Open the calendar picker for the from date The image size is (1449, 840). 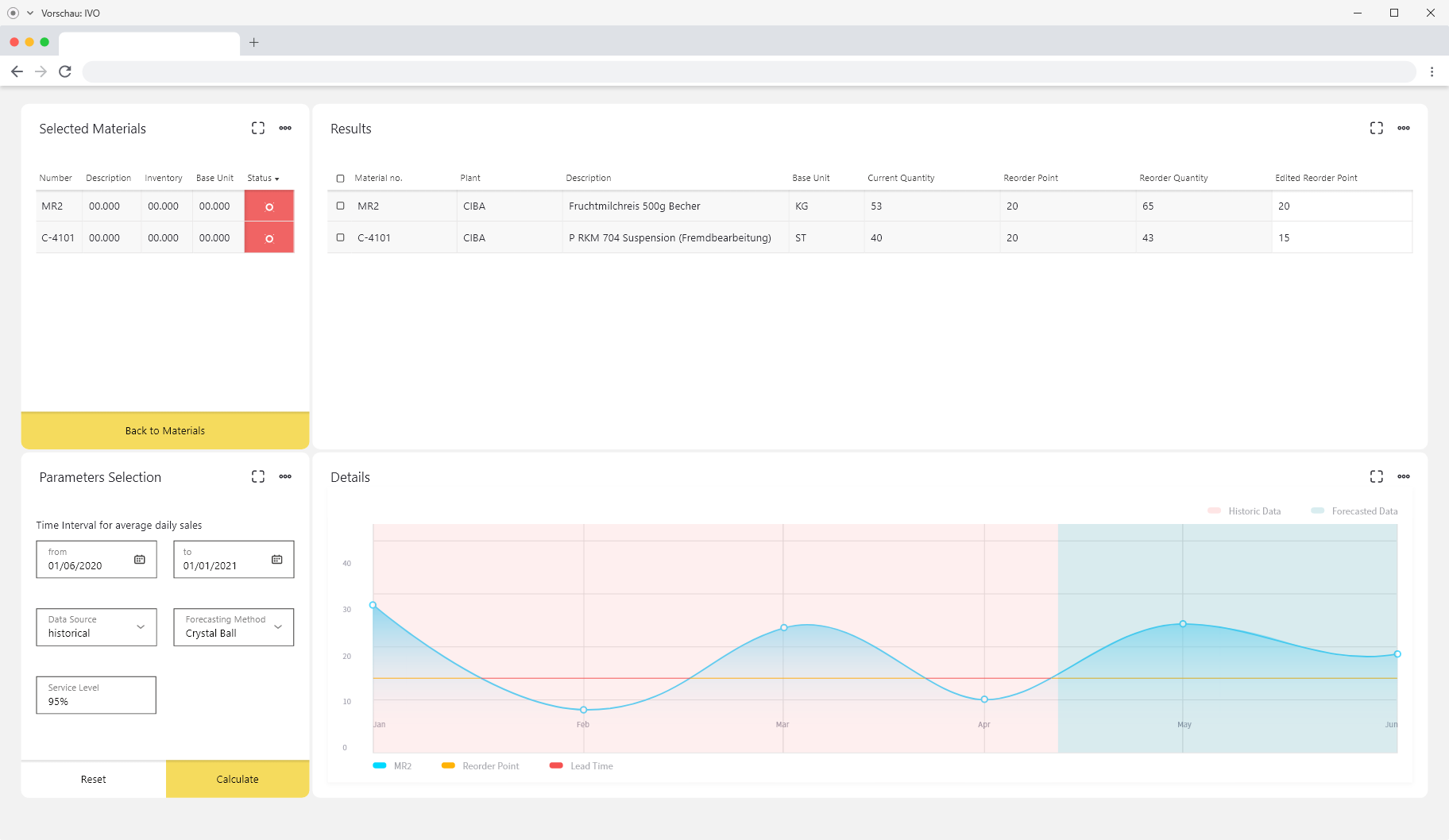pos(140,560)
